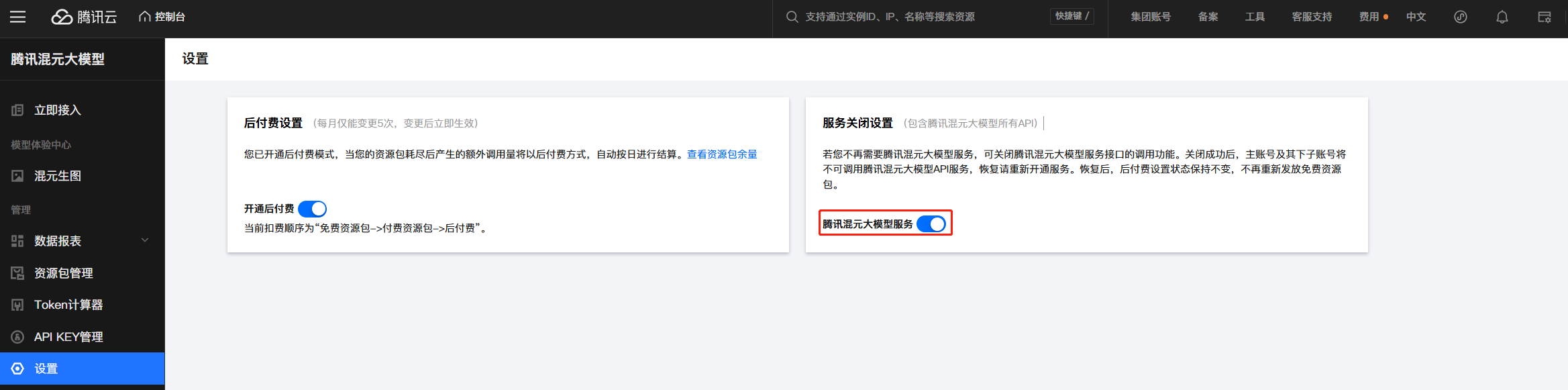Open the 集团账号 menu
Image resolution: width=1568 pixels, height=390 pixels.
(x=1151, y=17)
